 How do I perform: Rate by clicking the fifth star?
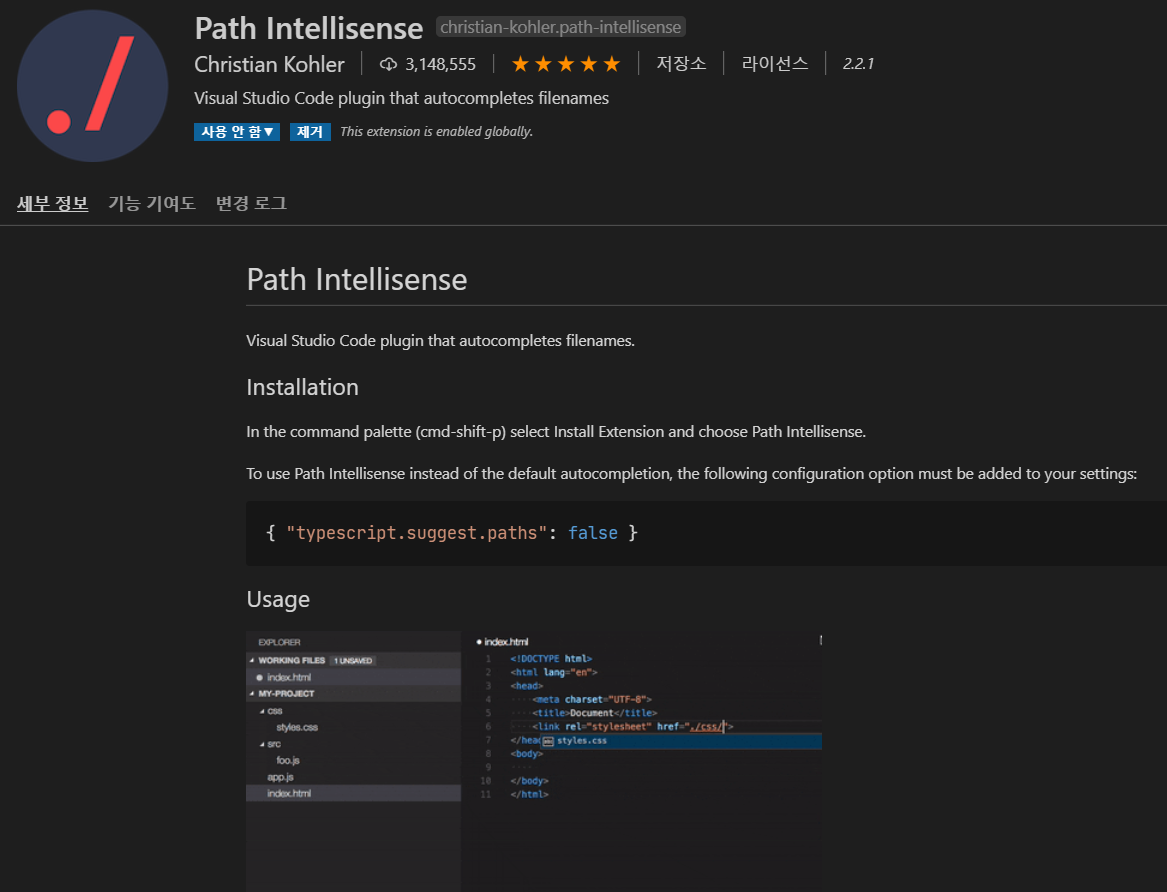tap(611, 63)
